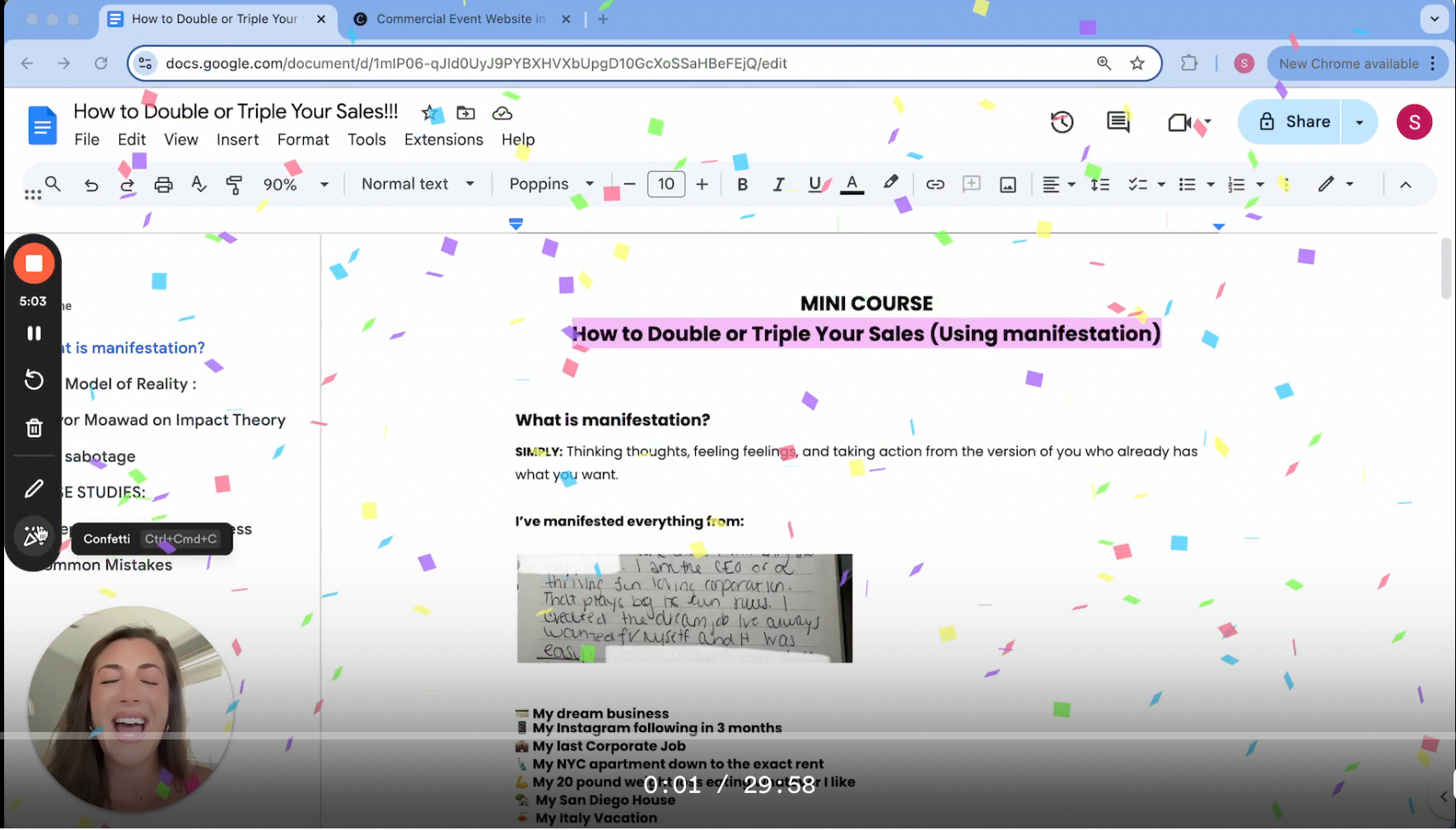The height and width of the screenshot is (830, 1456).
Task: Click the search the menus magnifier
Action: point(53,184)
